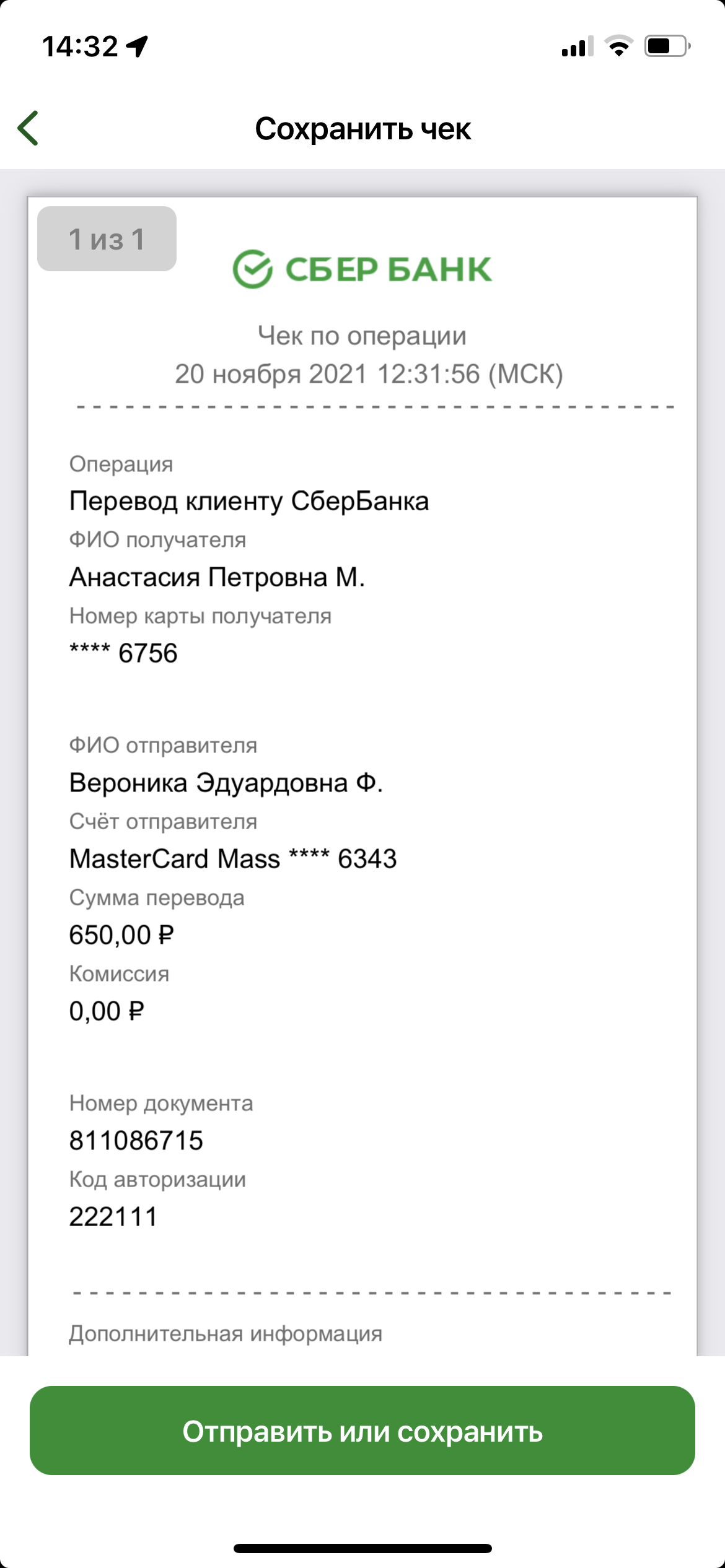Tap the Дополнительная информация section
725x1568 pixels.
[x=226, y=1333]
